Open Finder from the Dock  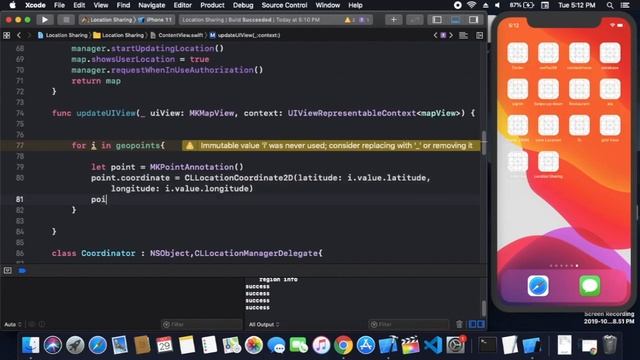pyautogui.click(x=31, y=345)
